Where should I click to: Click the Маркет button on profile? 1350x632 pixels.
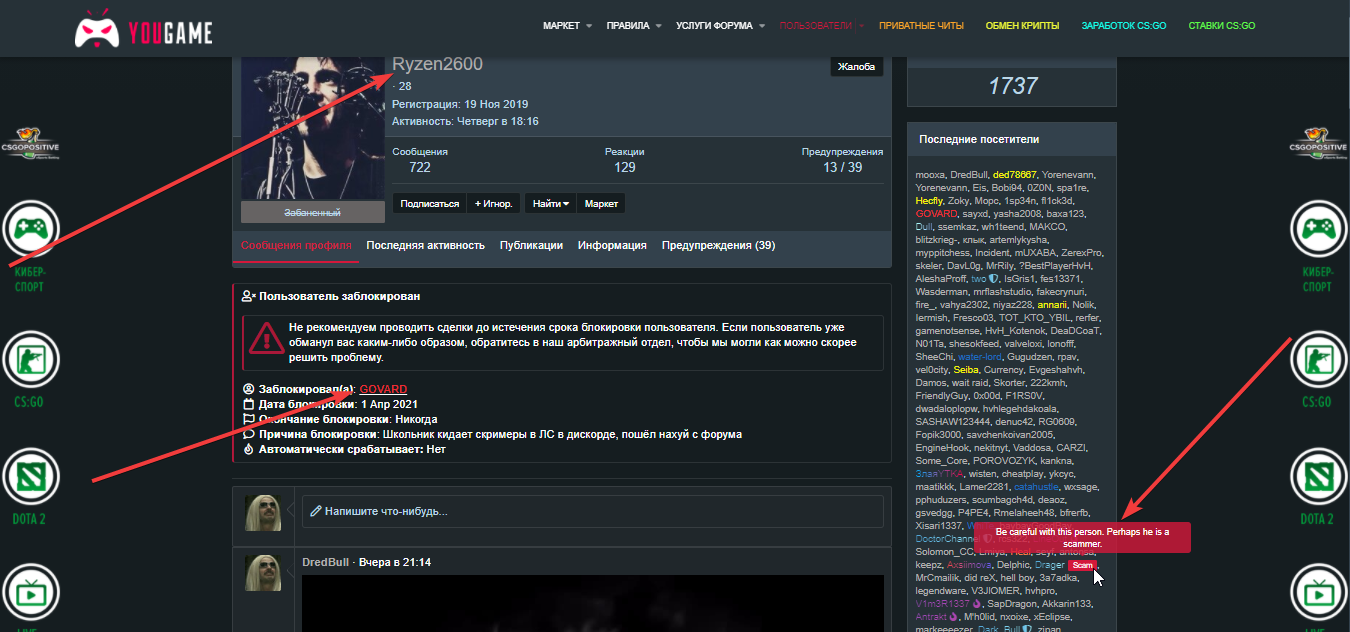[x=601, y=203]
